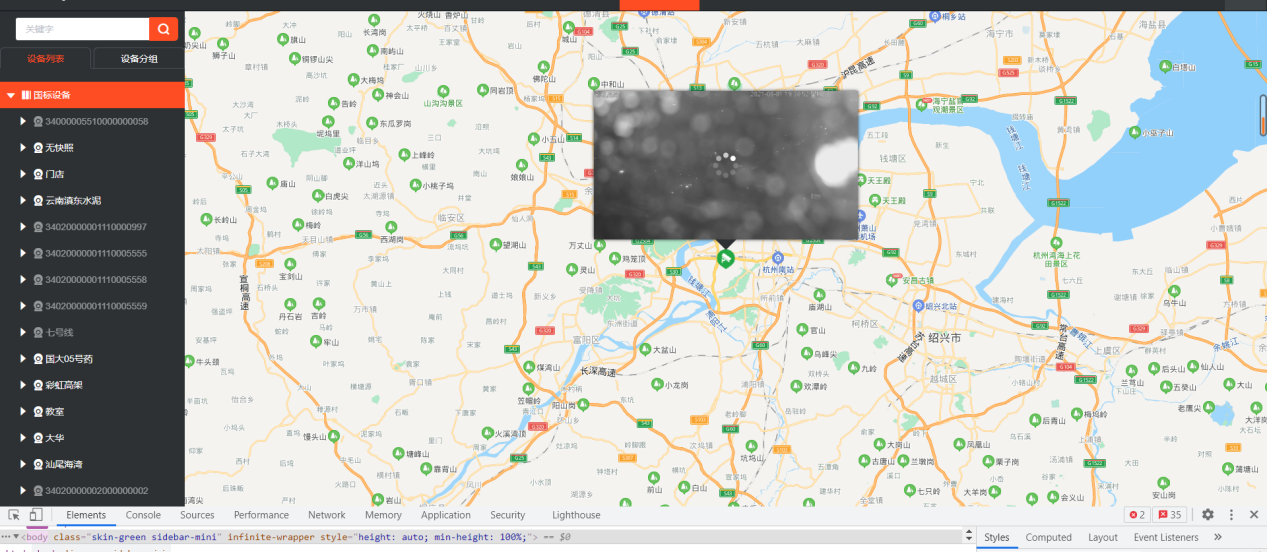Activate DevTools element inspector icon

click(15, 515)
